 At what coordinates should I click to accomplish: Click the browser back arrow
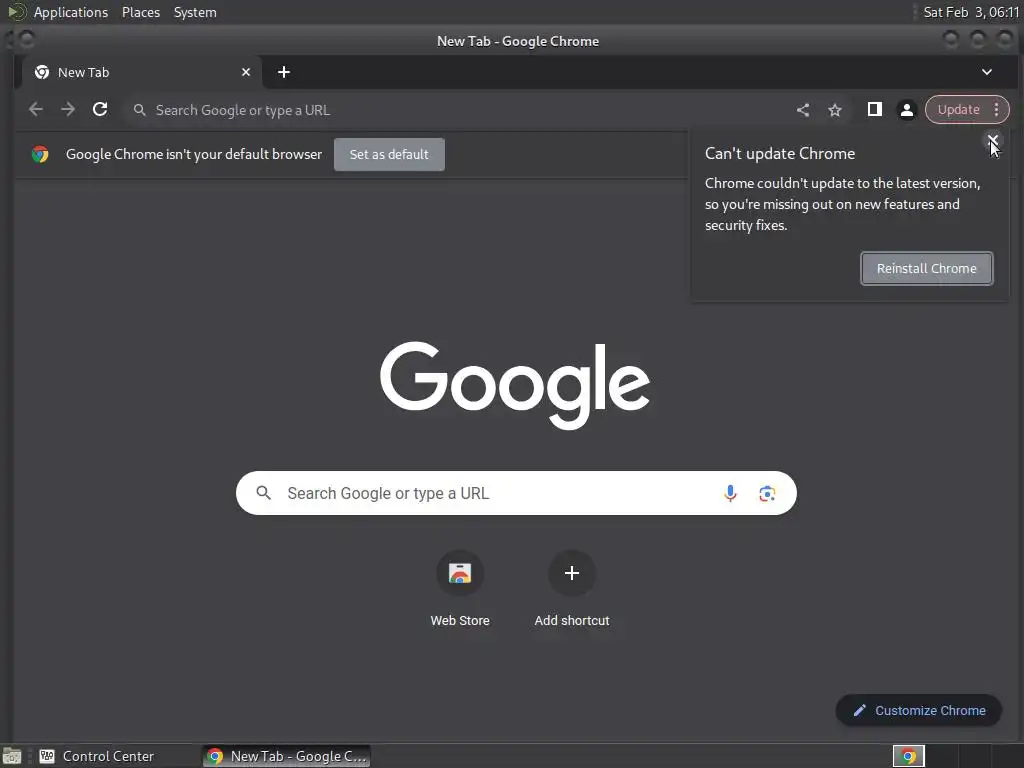36,110
